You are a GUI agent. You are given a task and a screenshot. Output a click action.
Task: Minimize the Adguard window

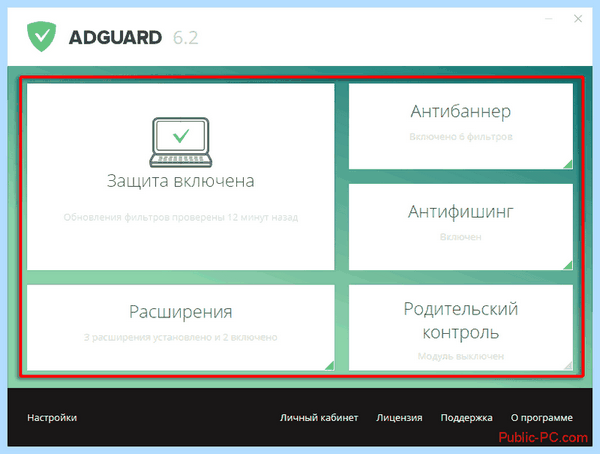549,19
